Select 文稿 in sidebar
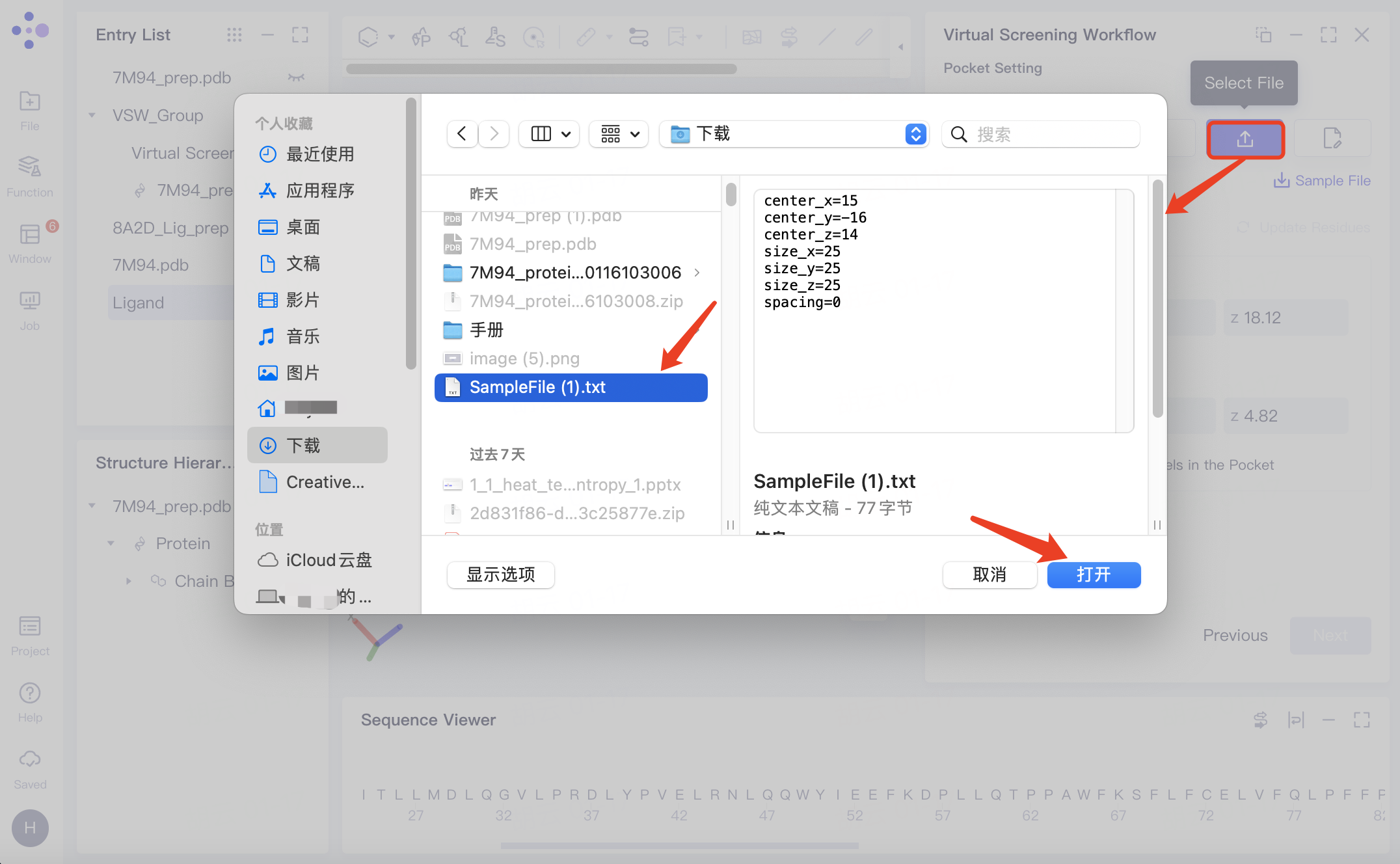 (x=319, y=263)
